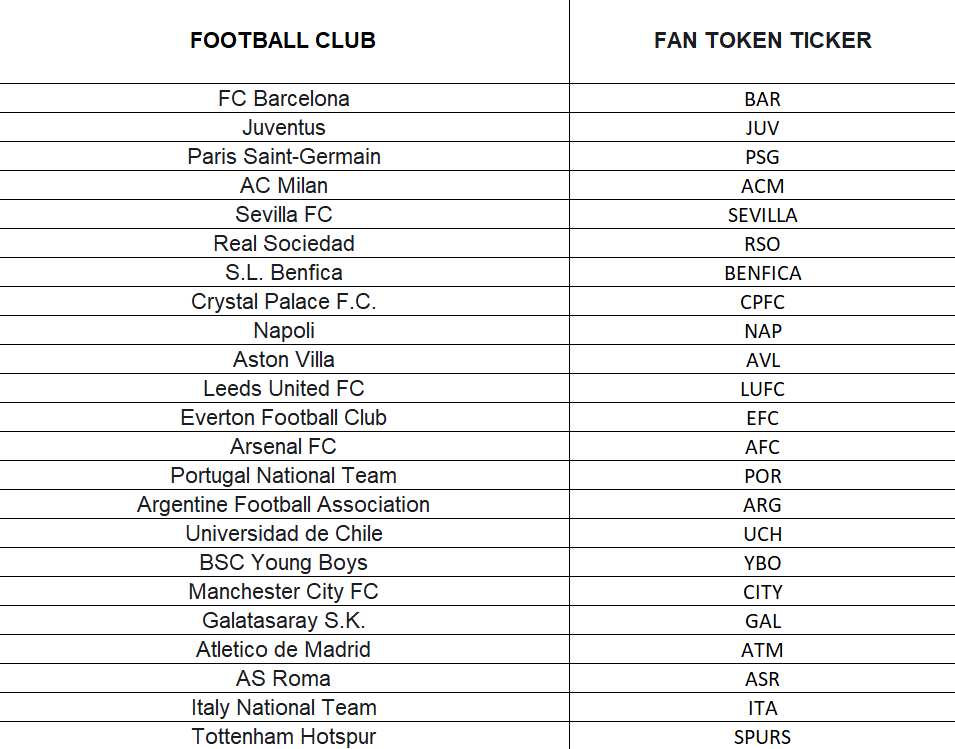Click the Paris Saint-Germain club name

pyautogui.click(x=283, y=157)
